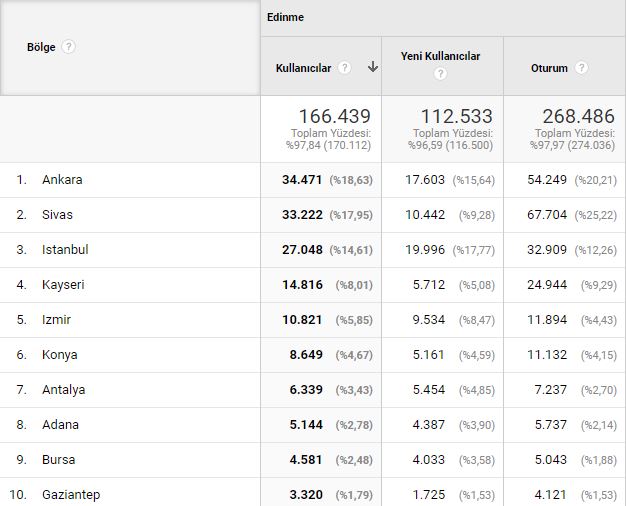Open the Kullanıcılar help question mark
626x506 pixels.
click(344, 68)
